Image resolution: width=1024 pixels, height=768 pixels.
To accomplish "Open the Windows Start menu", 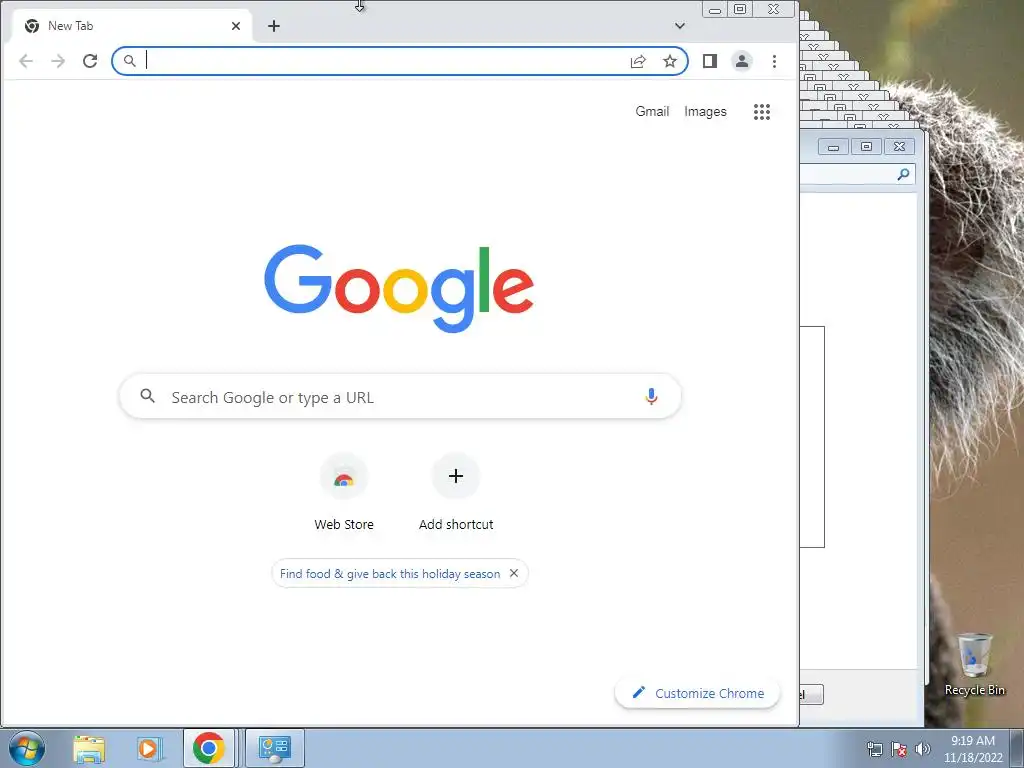I will [27, 748].
